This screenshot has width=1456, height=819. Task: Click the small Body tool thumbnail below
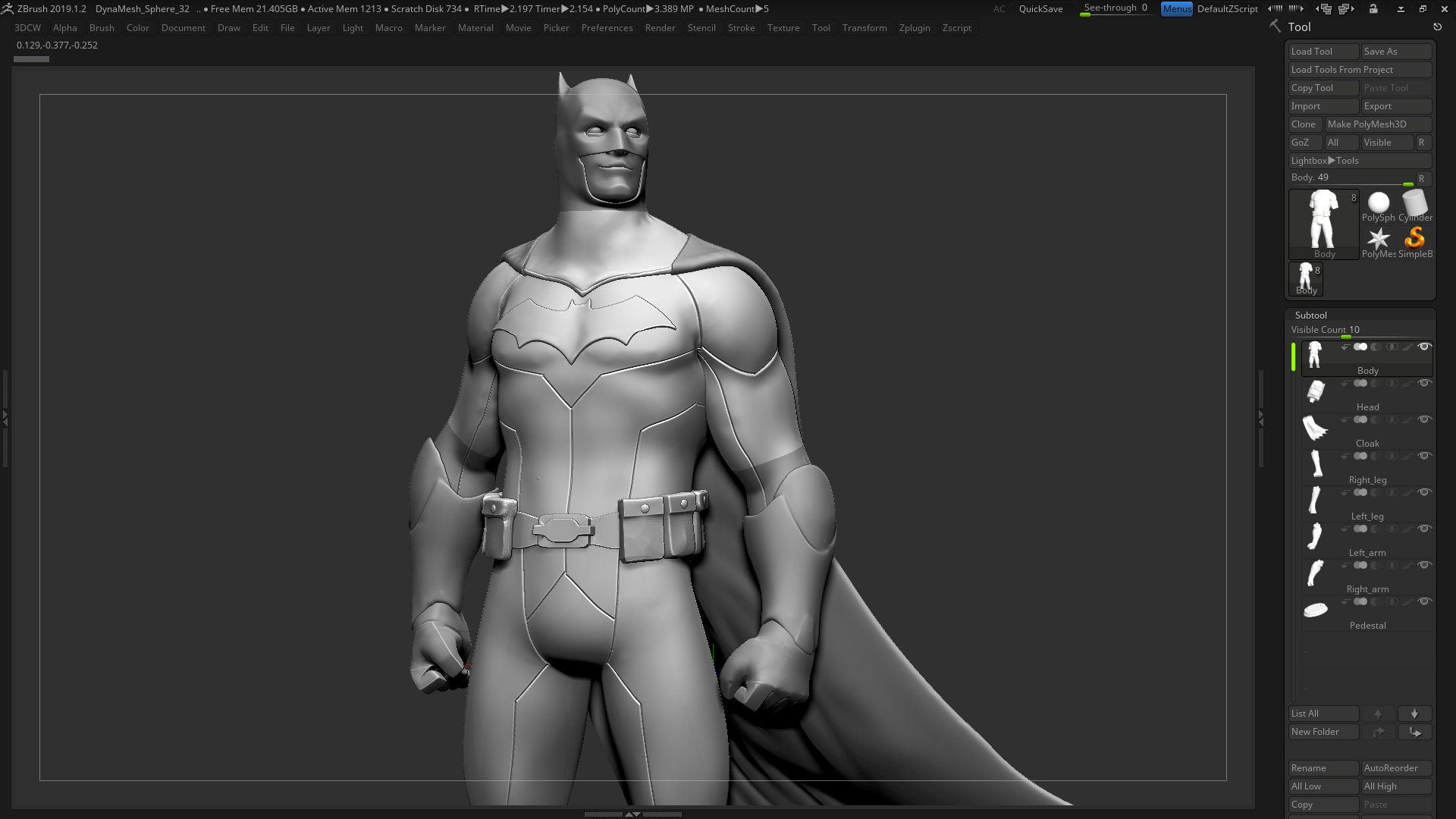click(1306, 279)
